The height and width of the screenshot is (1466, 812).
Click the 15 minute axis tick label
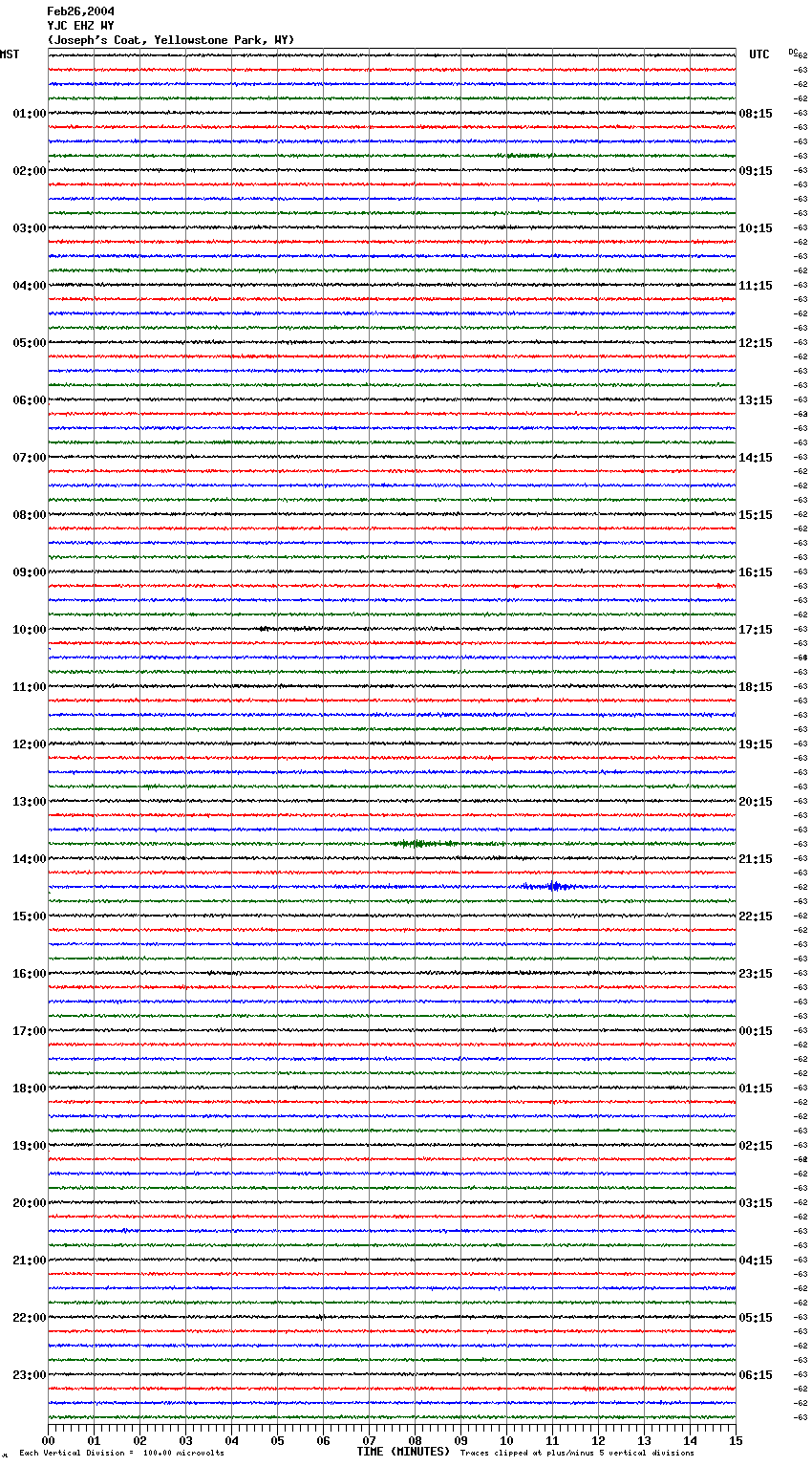pos(736,1440)
